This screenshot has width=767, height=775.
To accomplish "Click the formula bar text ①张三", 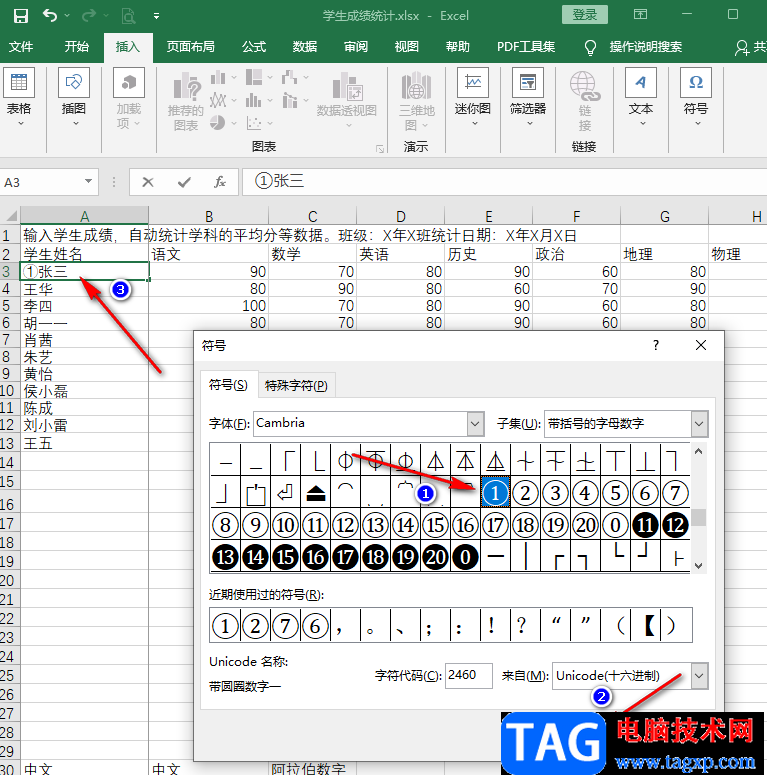I will click(x=279, y=181).
